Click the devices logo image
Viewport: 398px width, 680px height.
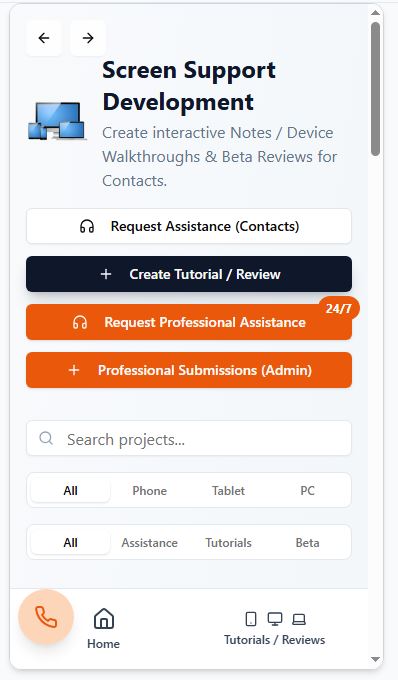[x=57, y=121]
